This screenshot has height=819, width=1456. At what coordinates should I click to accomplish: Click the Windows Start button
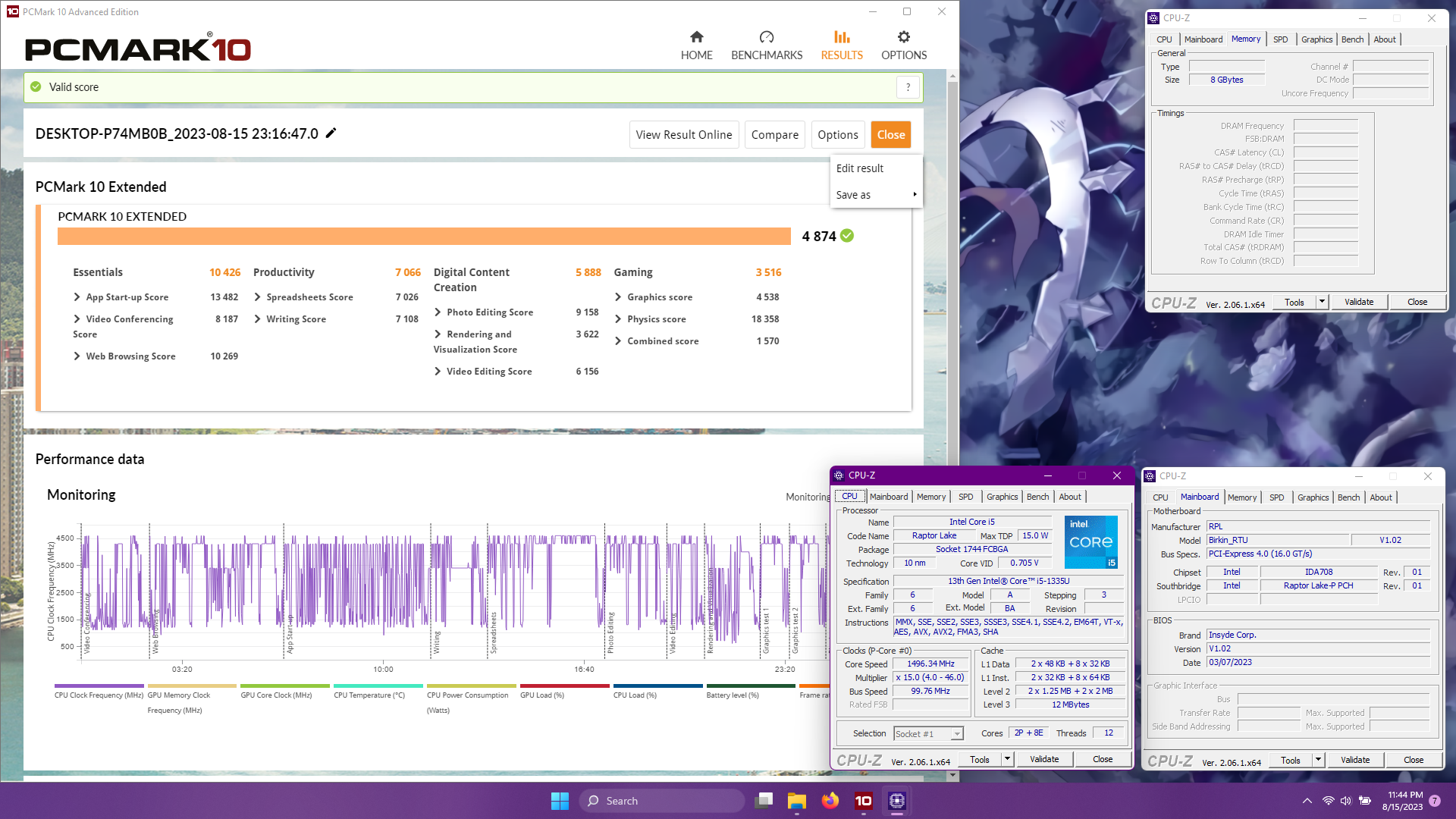pyautogui.click(x=560, y=801)
